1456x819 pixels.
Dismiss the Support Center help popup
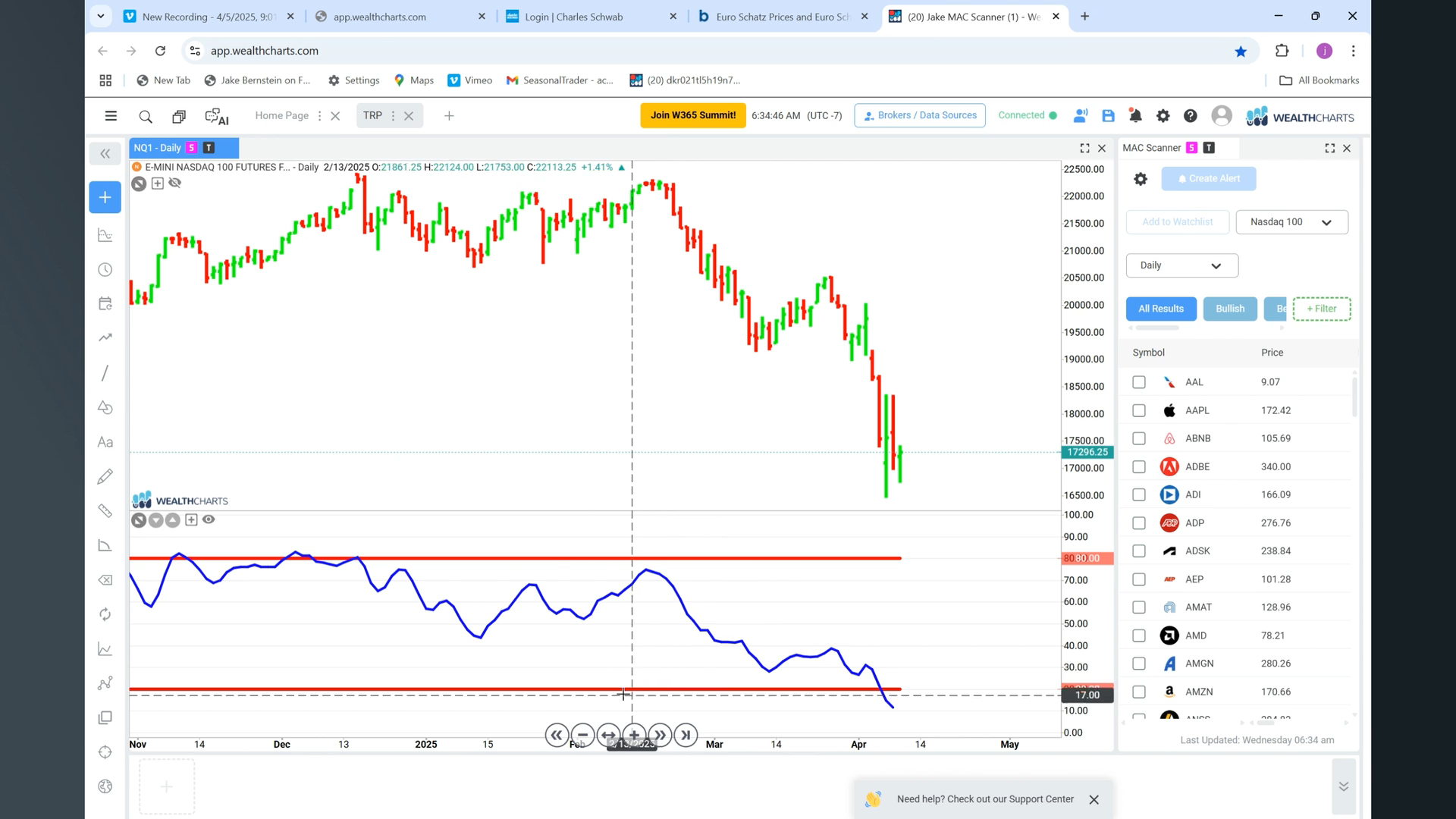pos(1094,800)
